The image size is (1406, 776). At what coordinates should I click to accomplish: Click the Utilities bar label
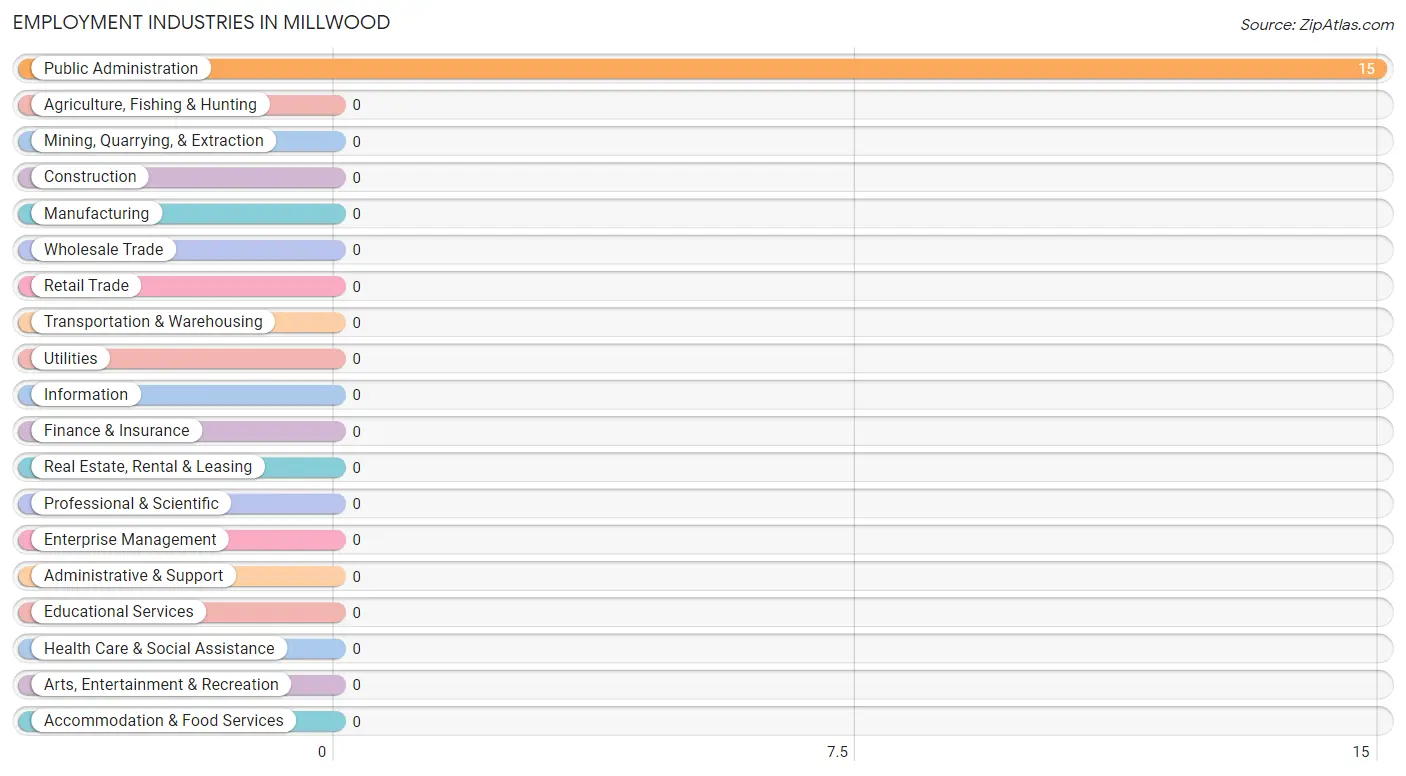pos(71,358)
